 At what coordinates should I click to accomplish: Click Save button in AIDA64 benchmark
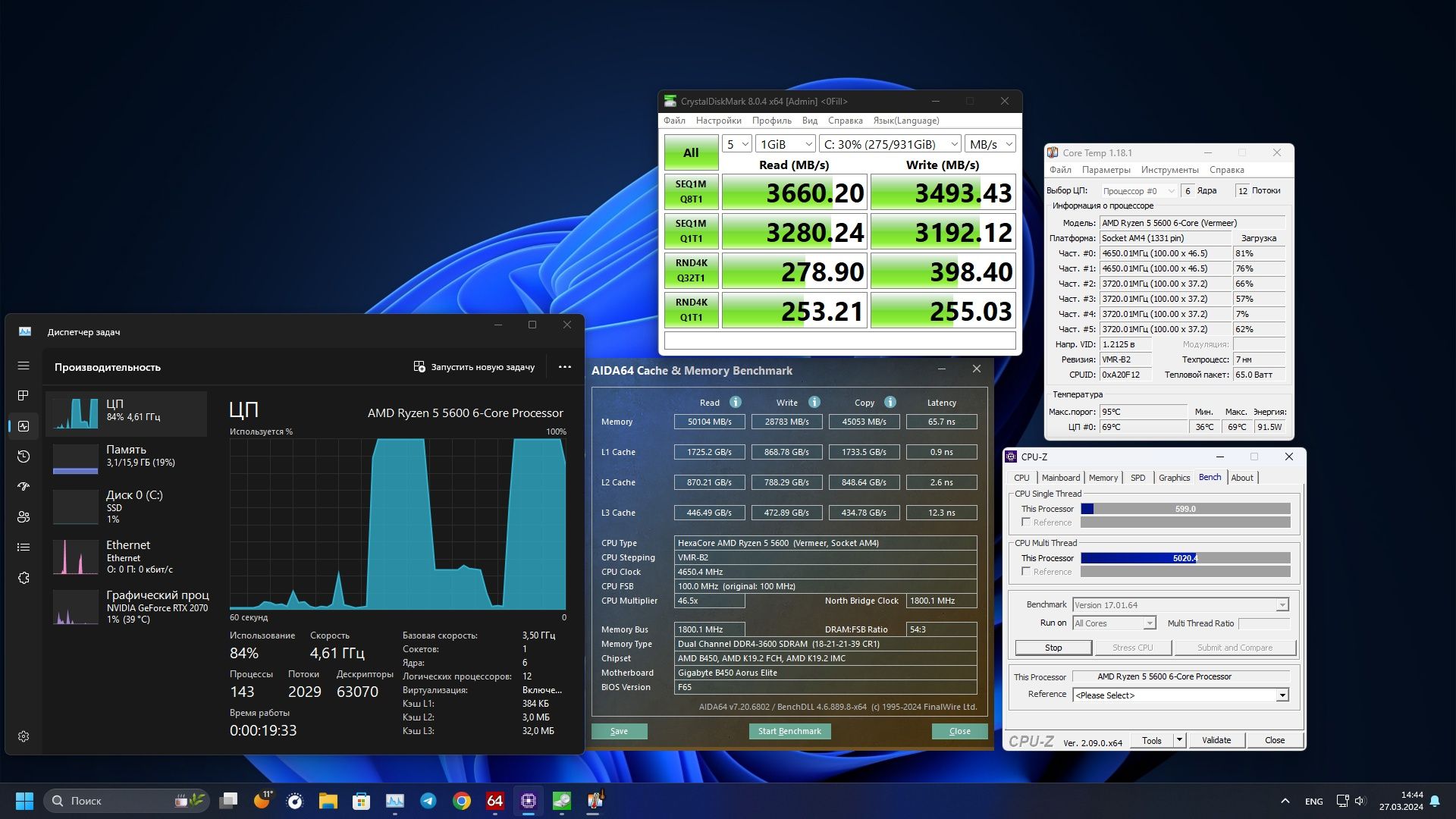coord(619,731)
